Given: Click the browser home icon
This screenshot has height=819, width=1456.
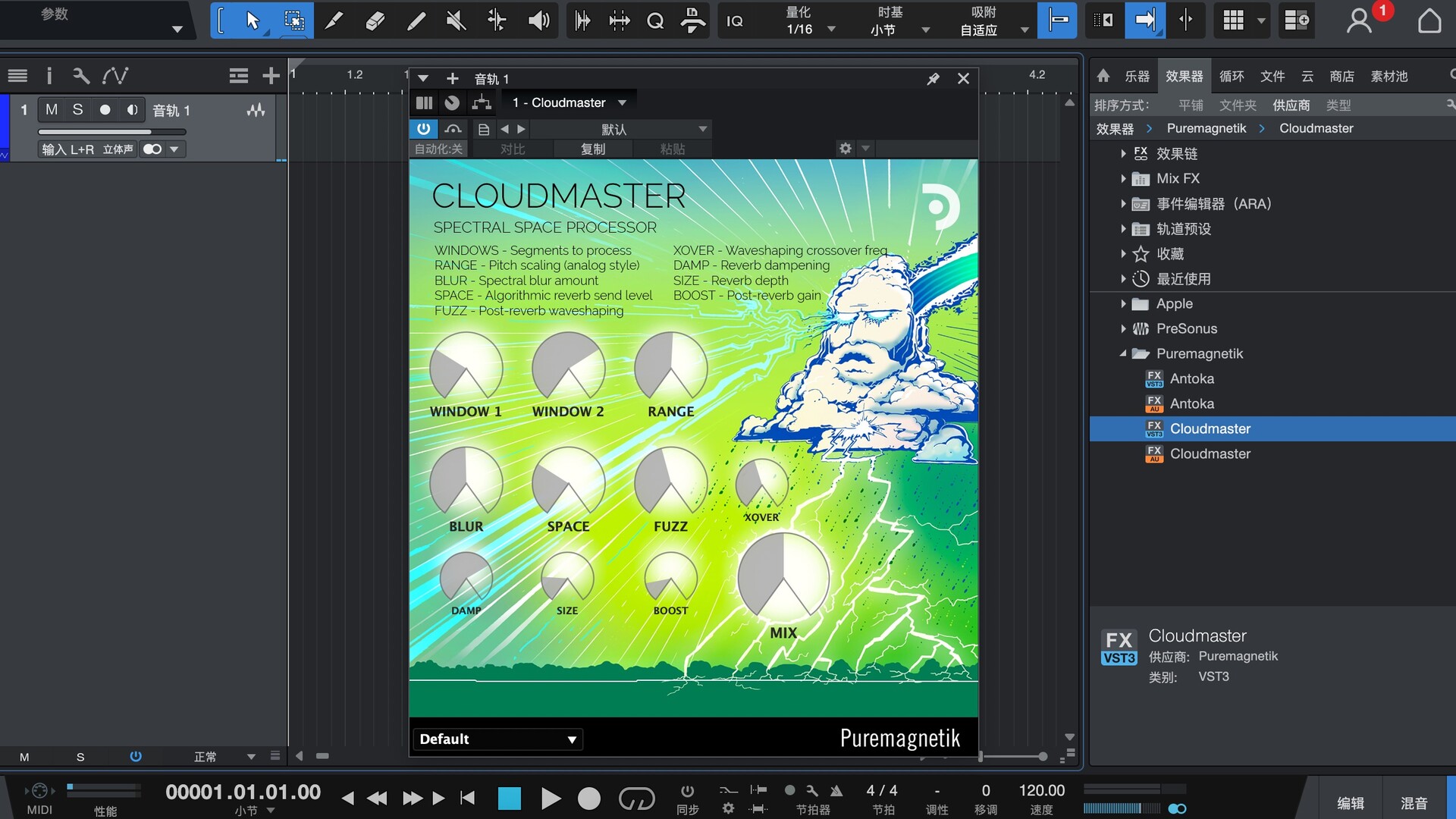Looking at the screenshot, I should pos(1103,76).
